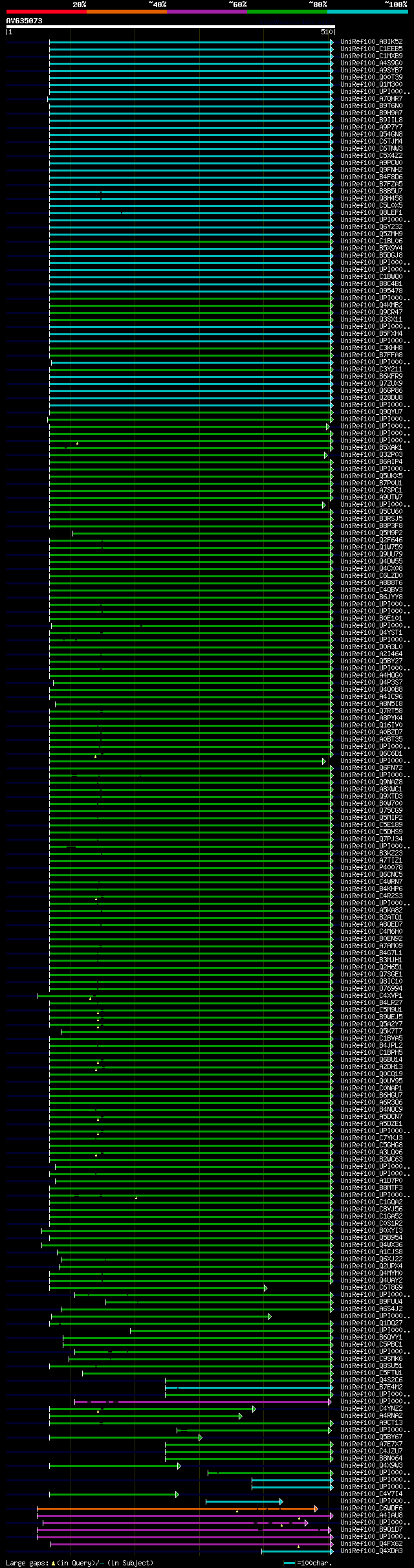Viewport: 414px width, 1568px height.
Task: Open hit UniRef100_A7QHR7
Action: (371, 99)
